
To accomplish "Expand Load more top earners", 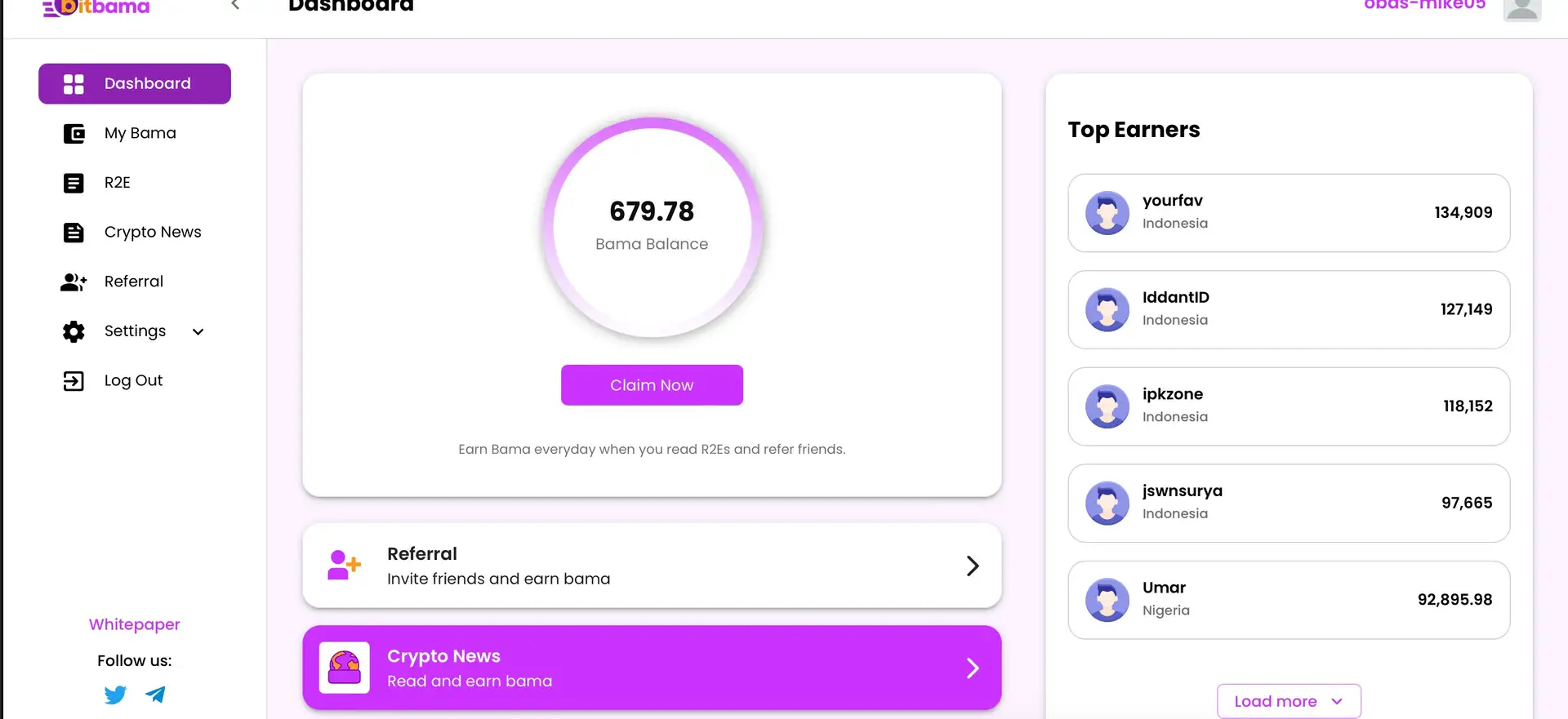I will click(x=1288, y=701).
